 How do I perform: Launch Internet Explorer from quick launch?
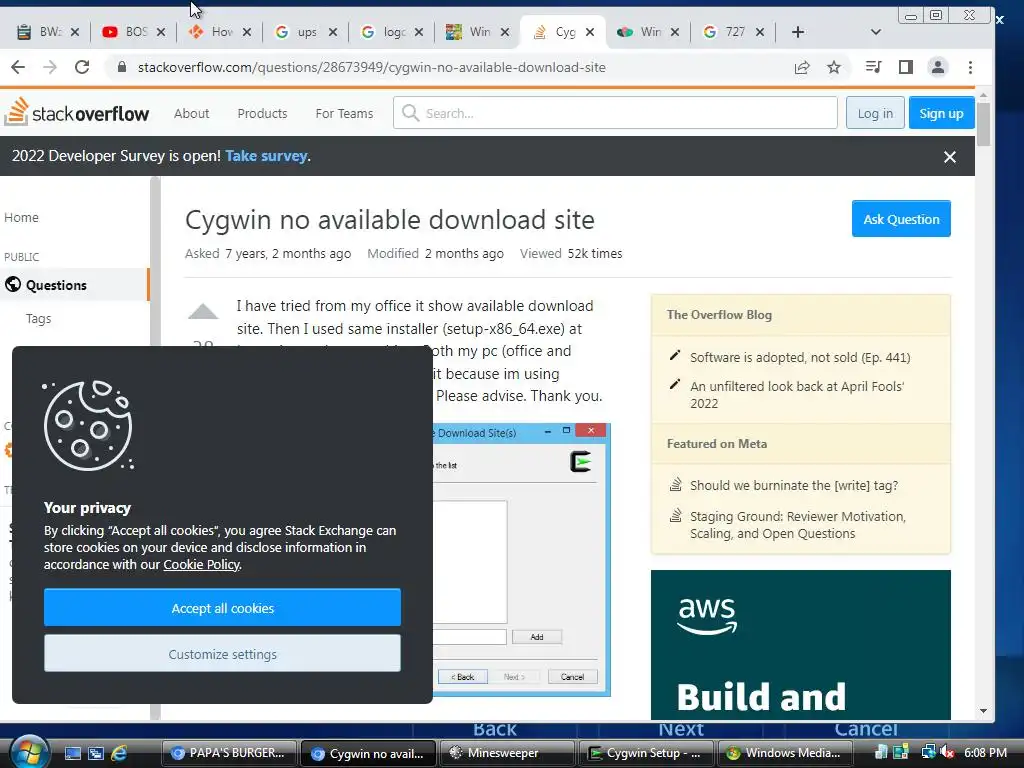(x=119, y=753)
